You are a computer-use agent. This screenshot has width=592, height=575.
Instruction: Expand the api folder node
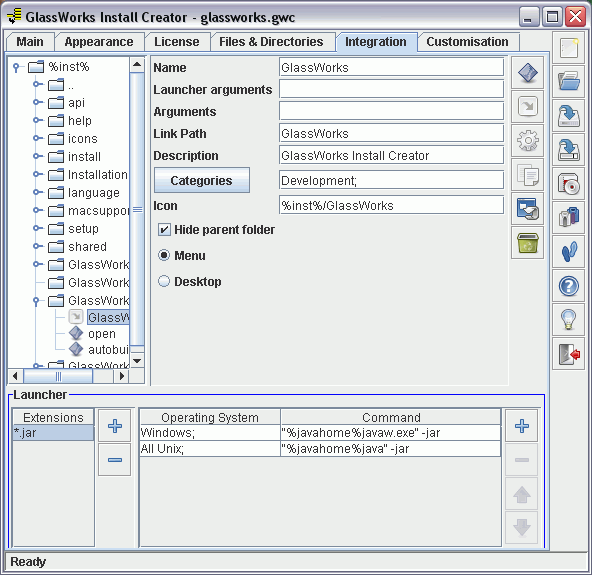pyautogui.click(x=37, y=102)
